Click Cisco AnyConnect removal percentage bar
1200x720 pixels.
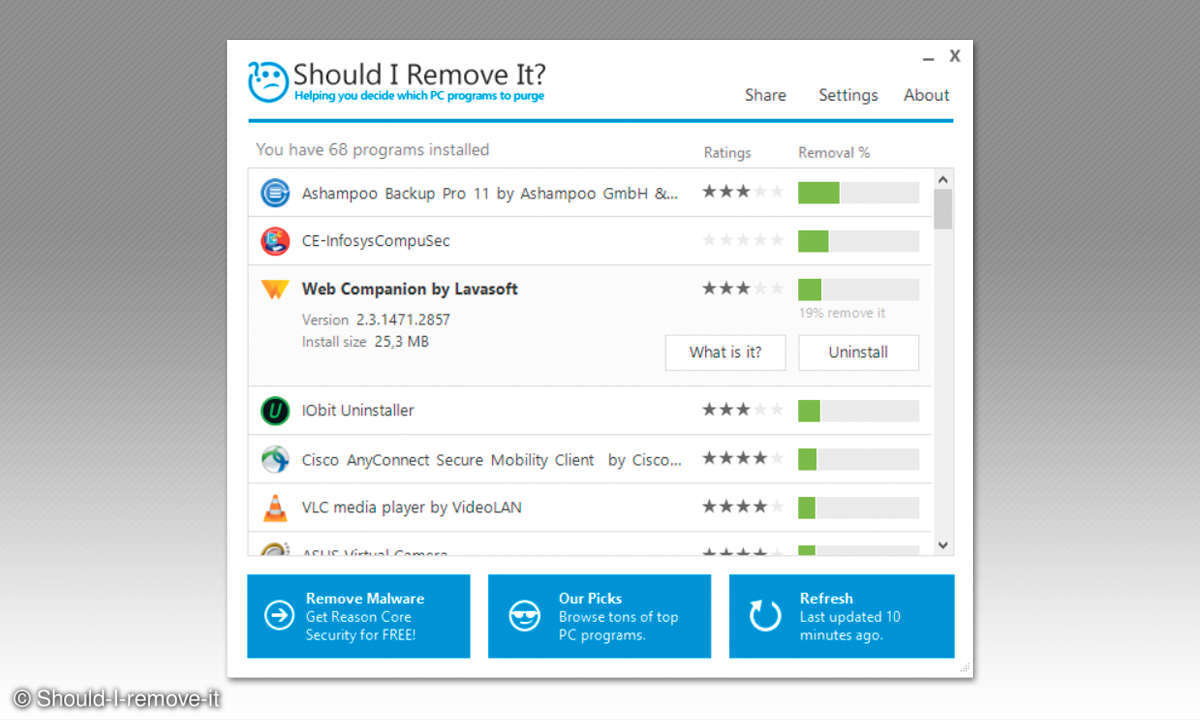[858, 459]
